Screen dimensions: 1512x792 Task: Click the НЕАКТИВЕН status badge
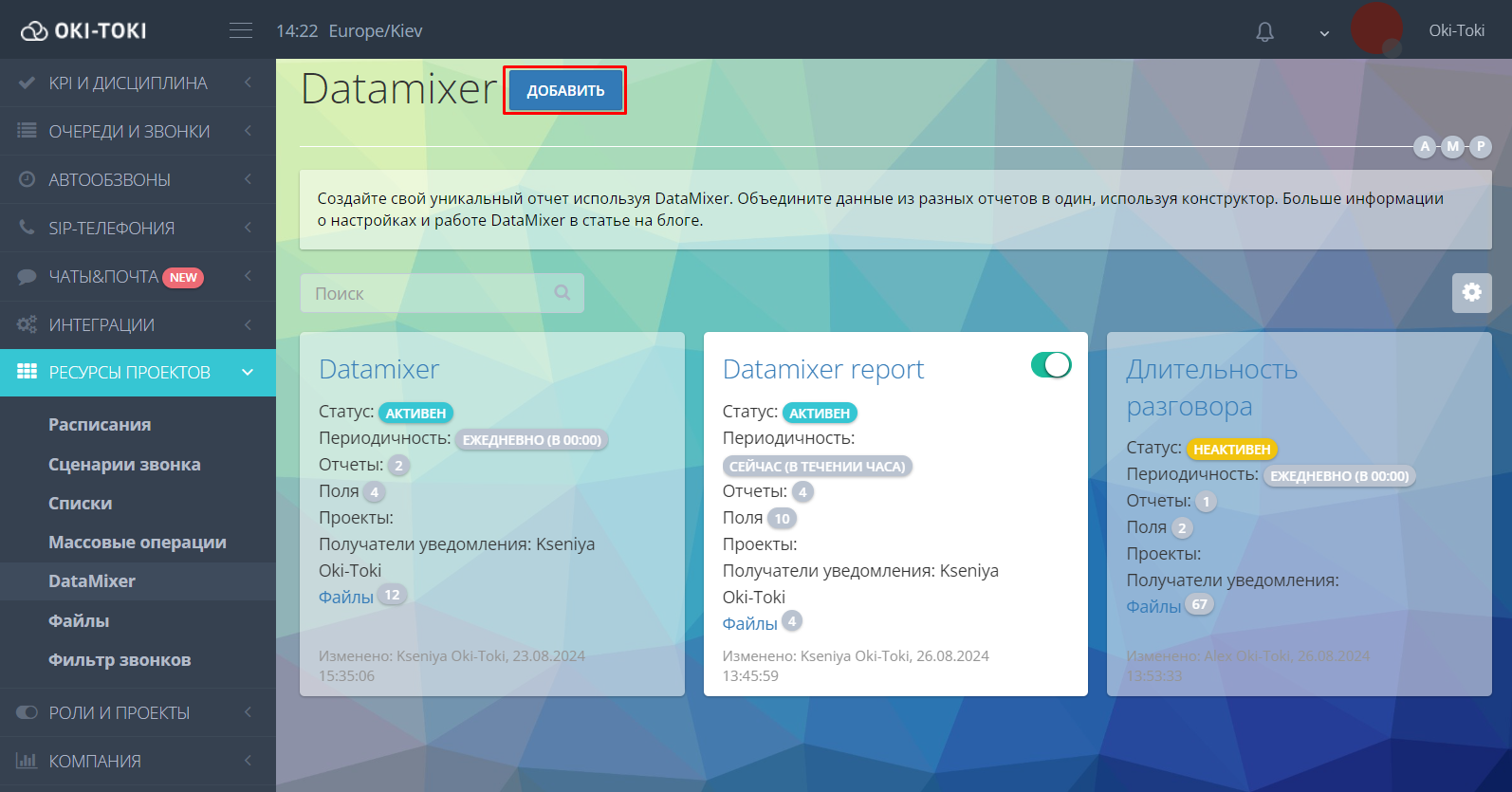tap(1231, 449)
